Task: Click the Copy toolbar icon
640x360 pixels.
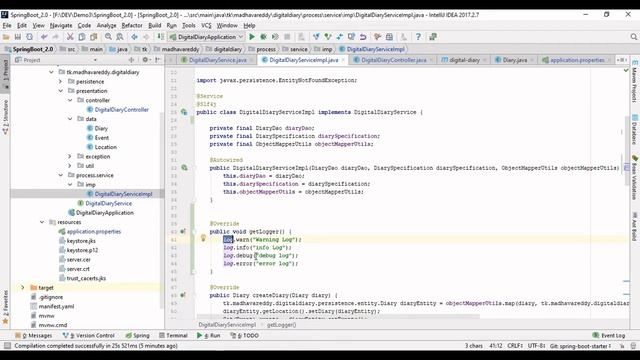Action: click(x=82, y=37)
